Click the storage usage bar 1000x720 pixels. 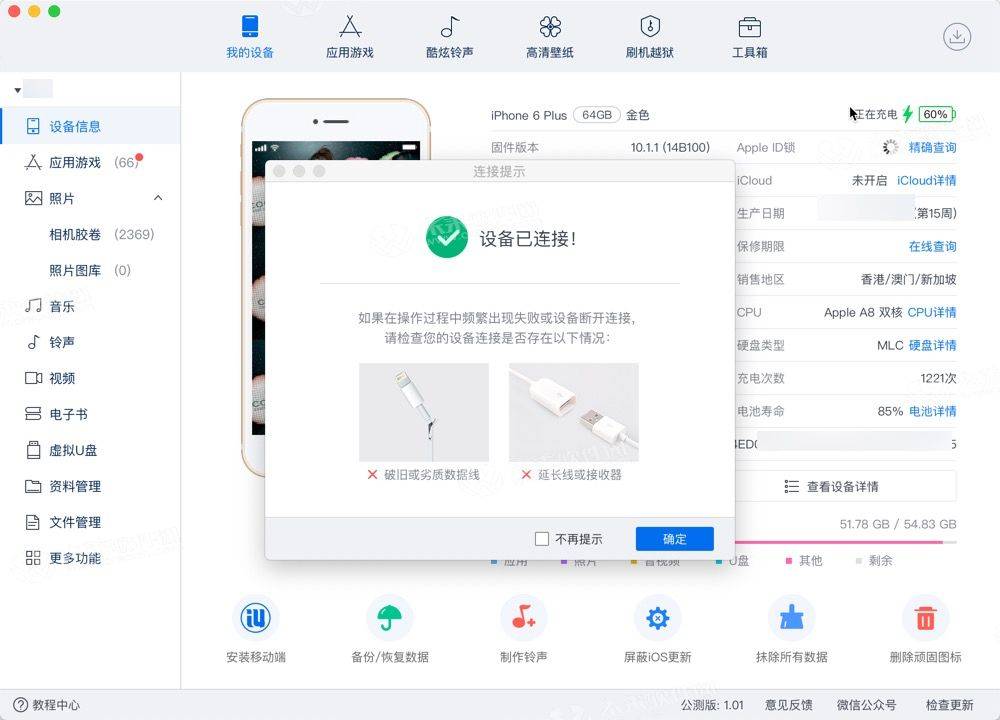(846, 542)
